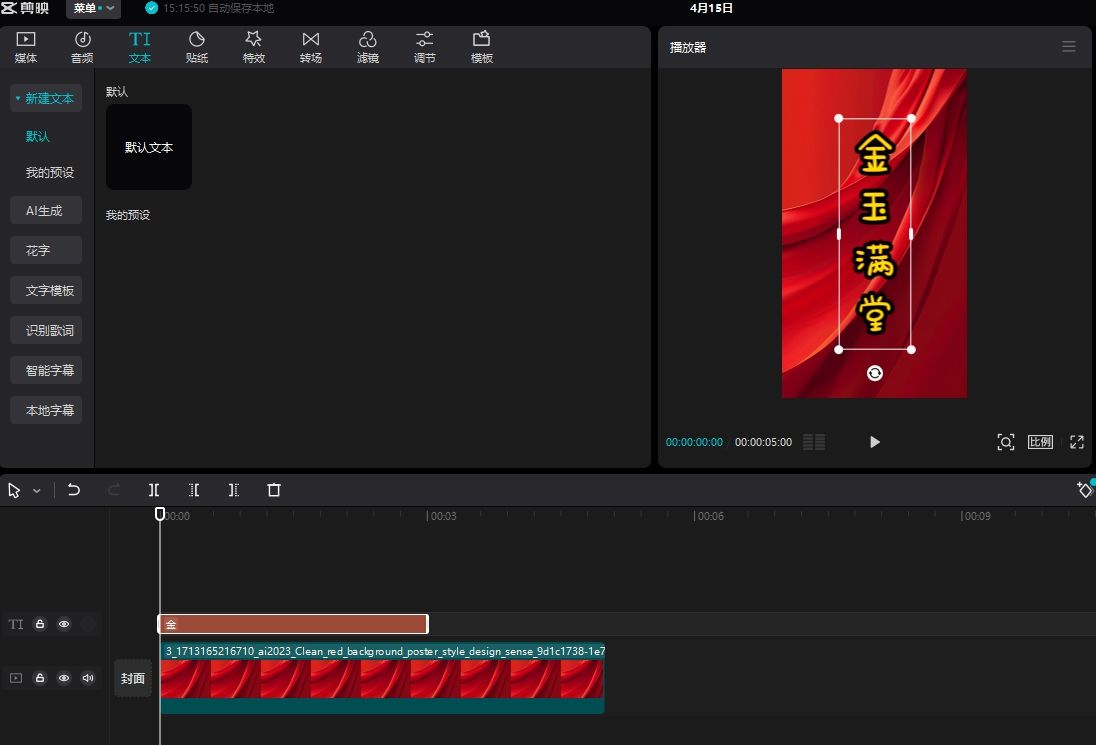Click the rotate handle below the text box
1096x745 pixels.
point(875,373)
